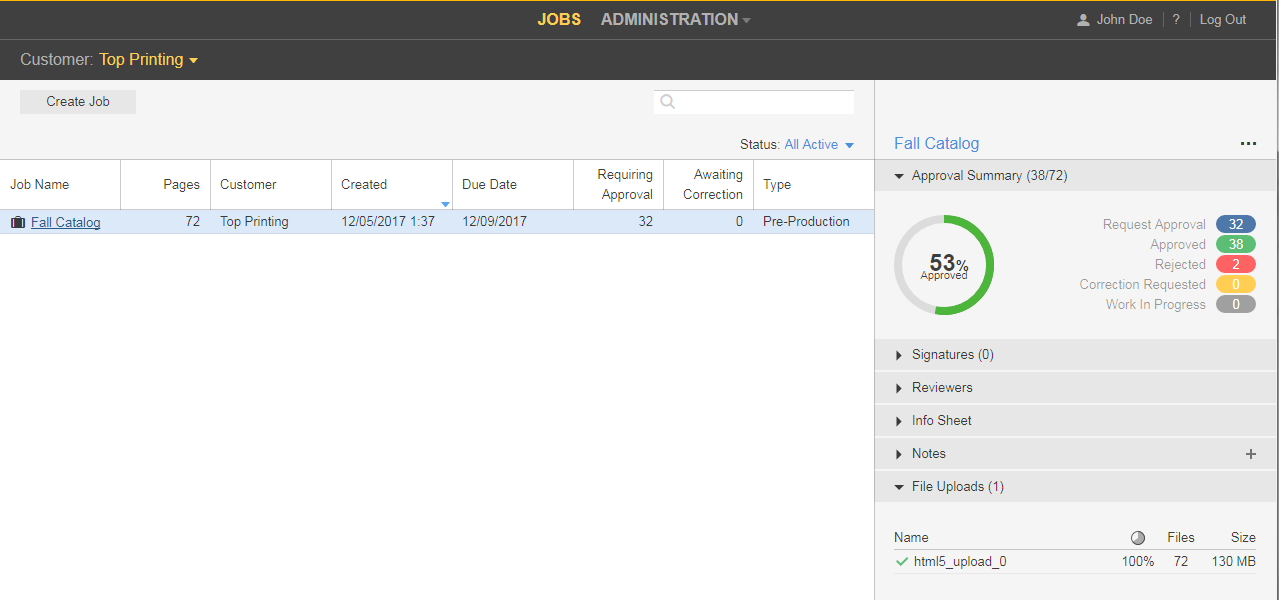The image size is (1279, 600).
Task: Open the three-dots menu for Fall Catalog
Action: 1247,144
